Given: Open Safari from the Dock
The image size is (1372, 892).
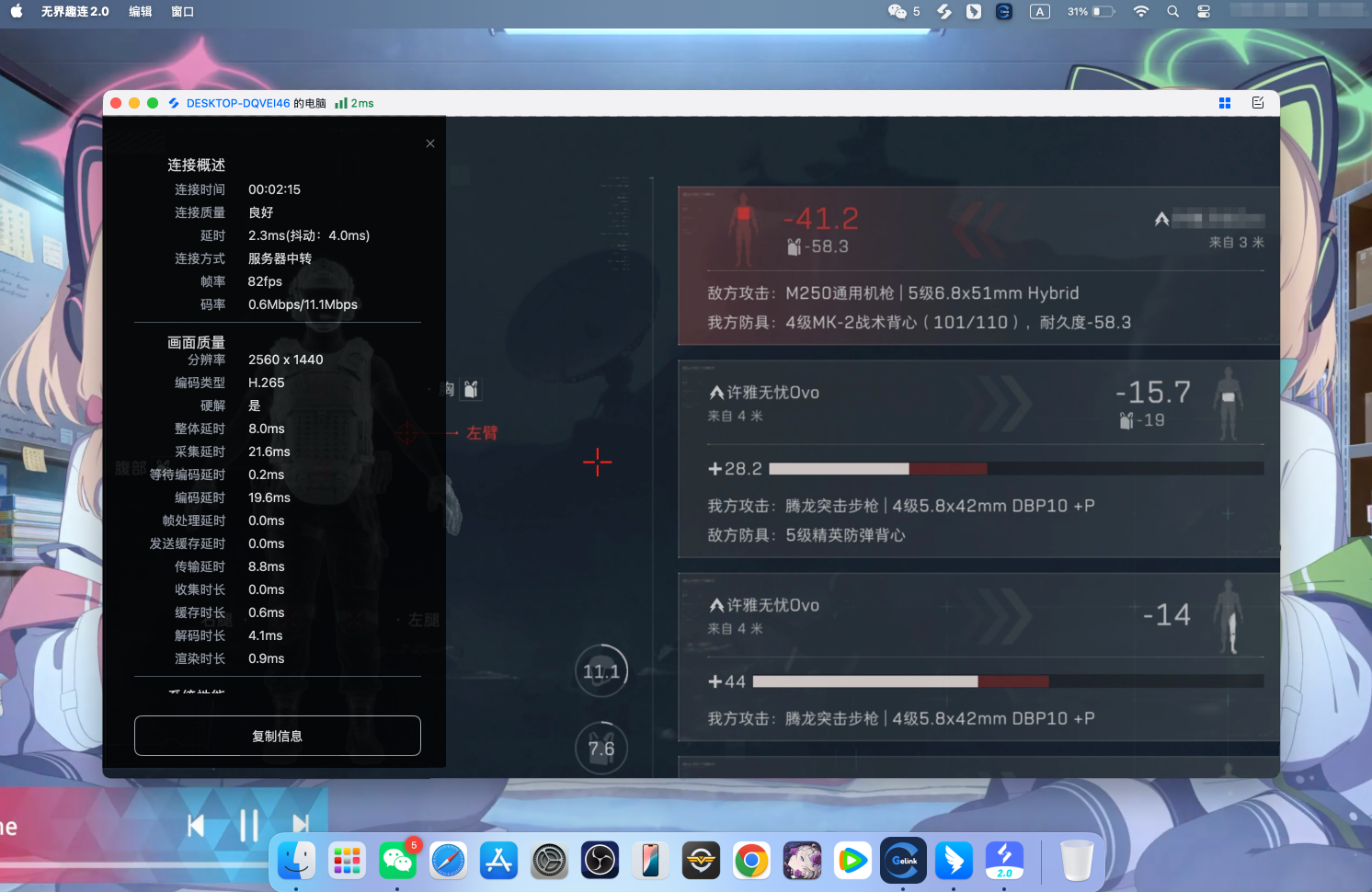Looking at the screenshot, I should 448,861.
